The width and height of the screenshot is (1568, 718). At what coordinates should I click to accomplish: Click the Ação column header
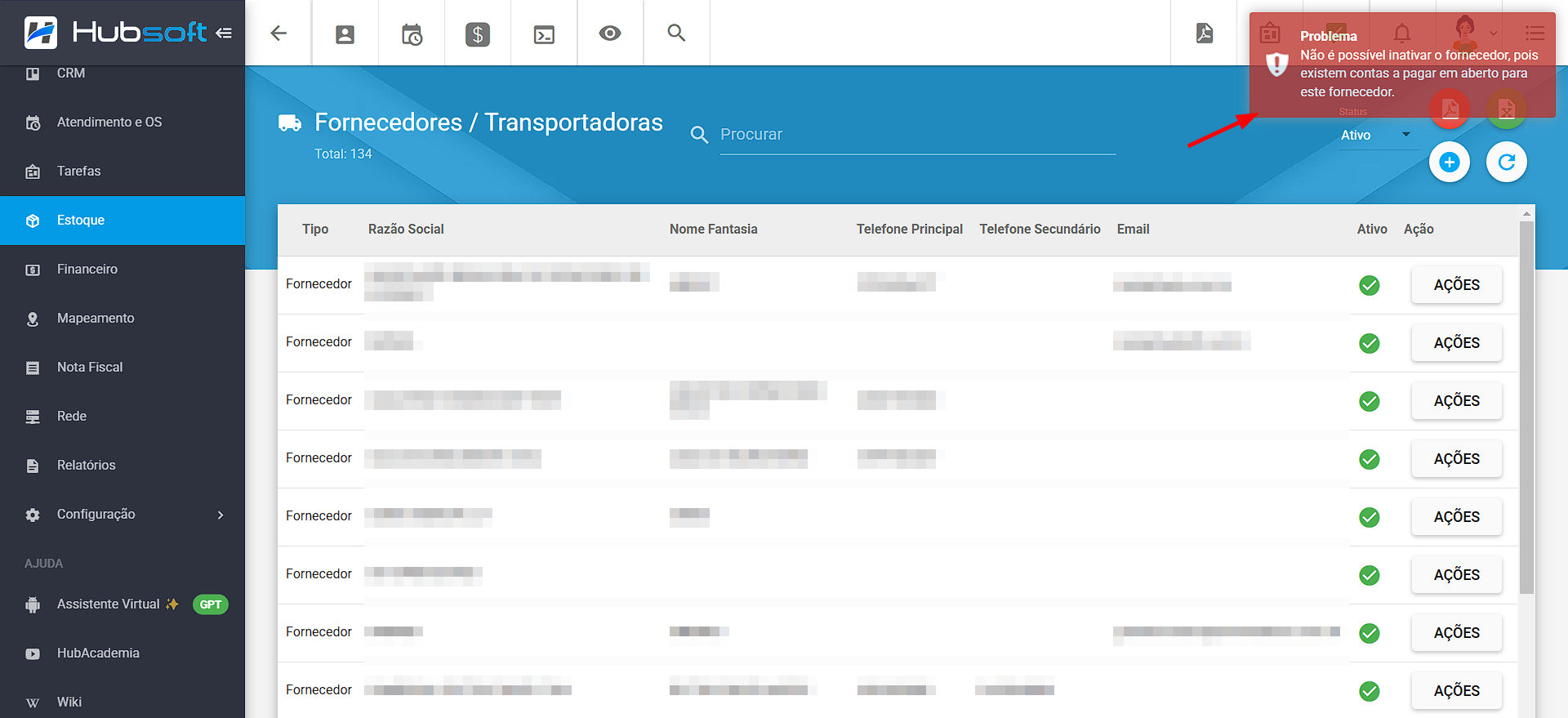[x=1419, y=230]
